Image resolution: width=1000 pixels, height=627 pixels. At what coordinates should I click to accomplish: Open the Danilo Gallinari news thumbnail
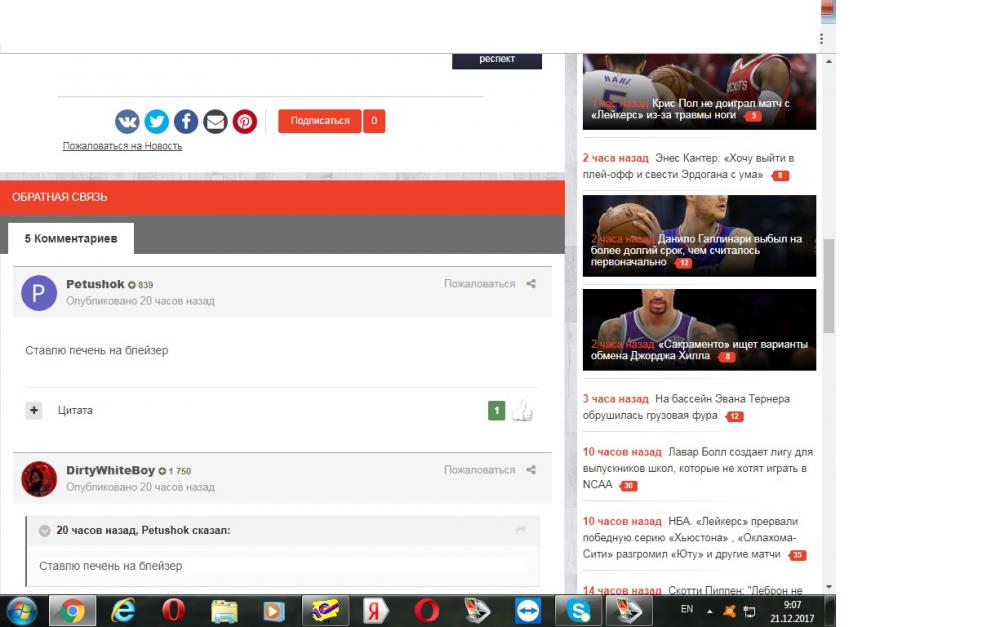pyautogui.click(x=699, y=235)
